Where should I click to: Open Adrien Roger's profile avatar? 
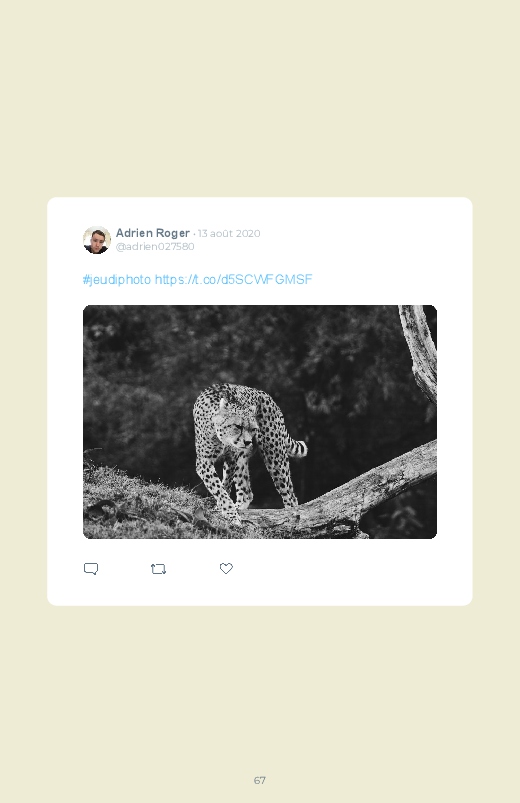tap(97, 240)
